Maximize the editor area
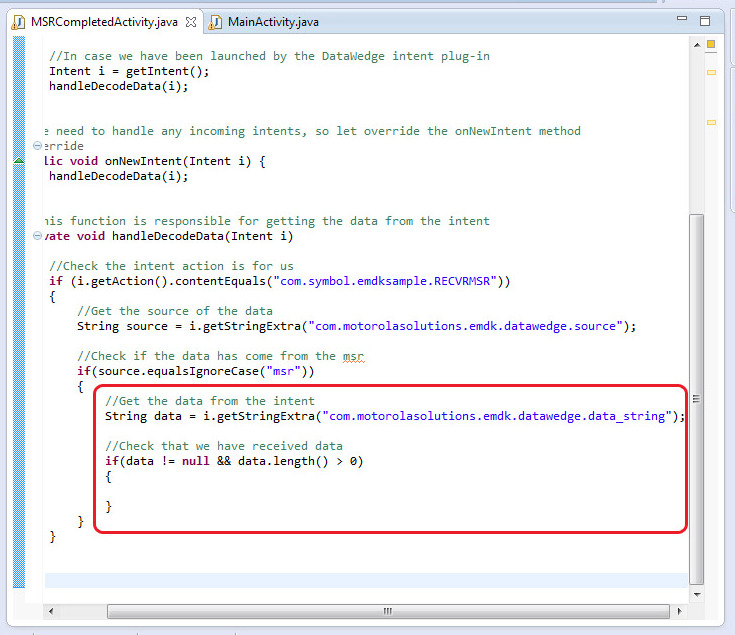 (x=704, y=21)
